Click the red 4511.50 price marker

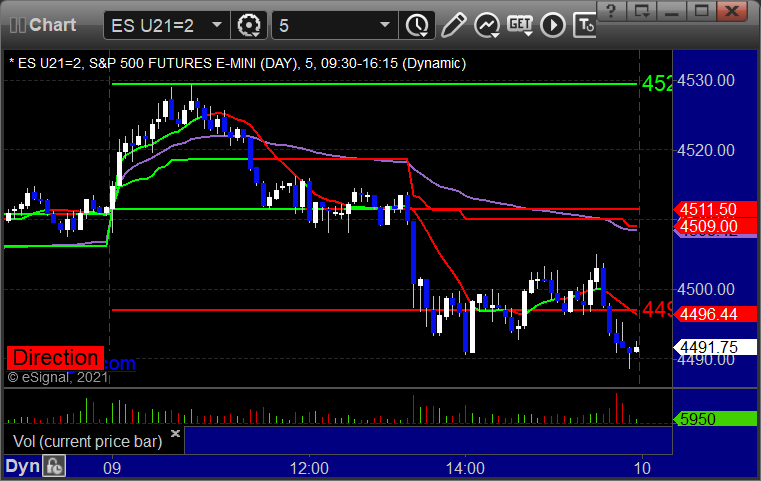715,209
